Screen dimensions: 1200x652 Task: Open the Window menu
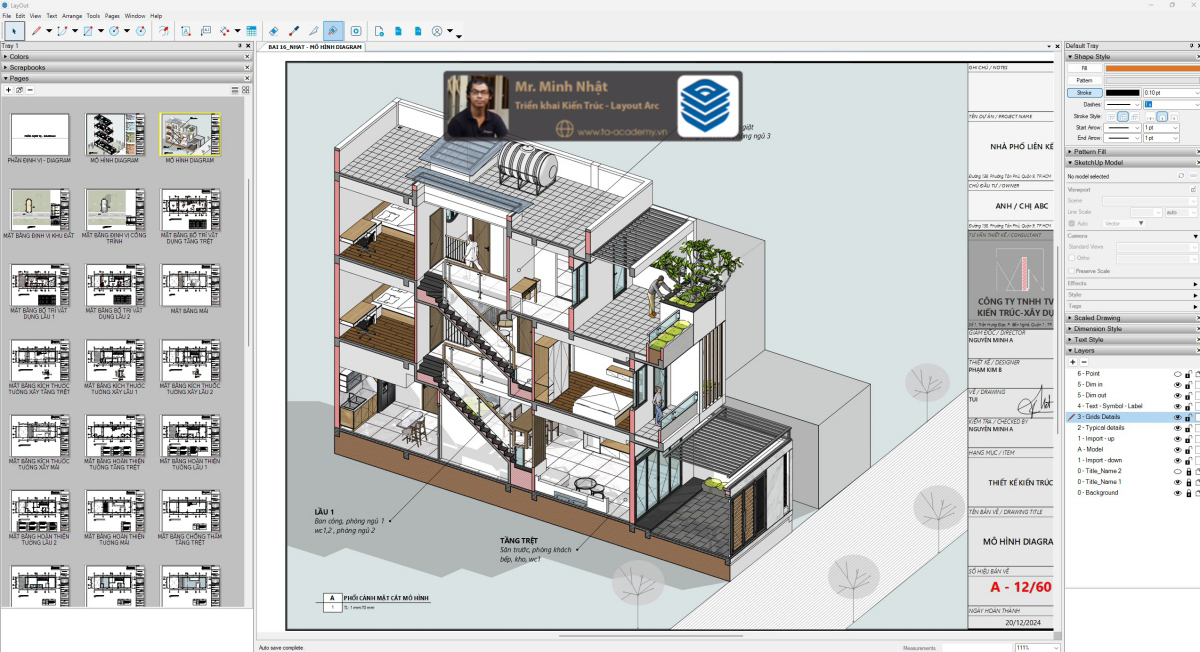click(135, 16)
